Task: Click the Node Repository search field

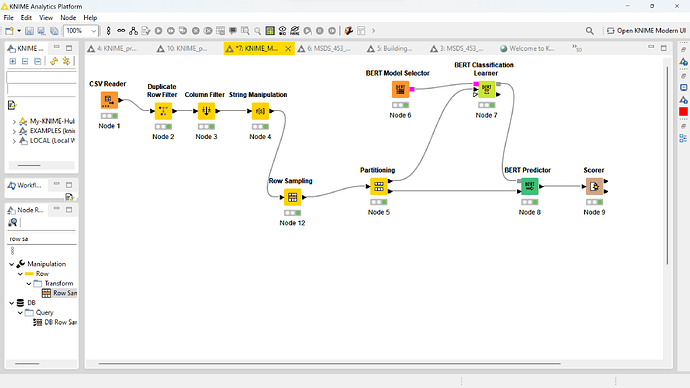Action: click(42, 239)
